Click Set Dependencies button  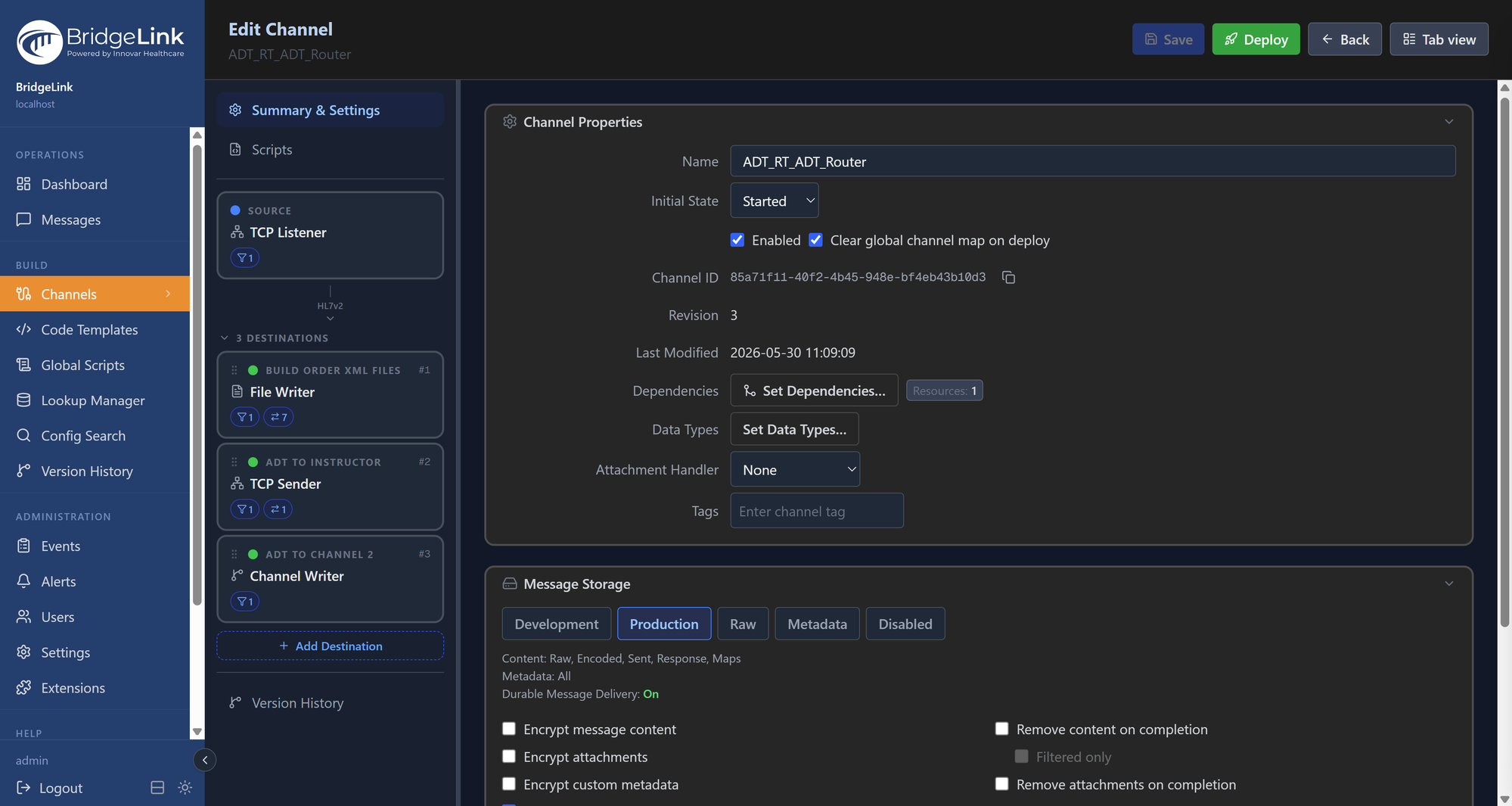tap(814, 391)
